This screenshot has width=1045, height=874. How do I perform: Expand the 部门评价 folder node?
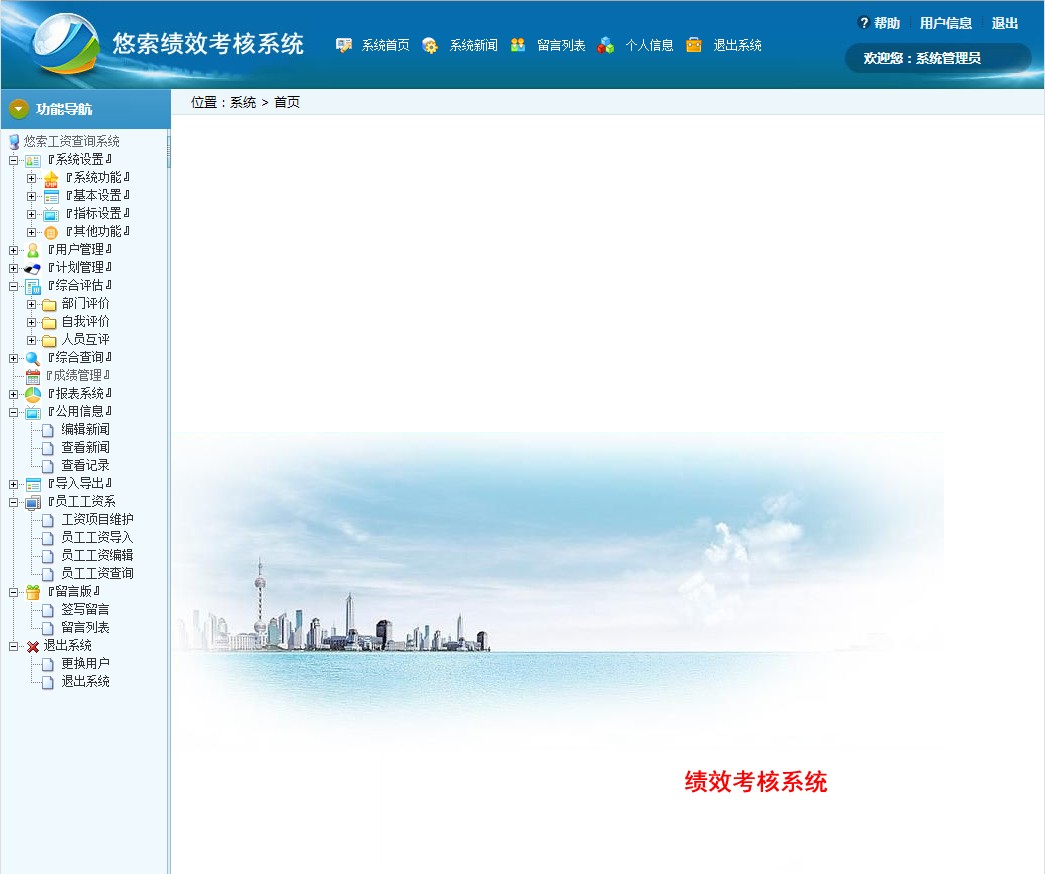point(31,304)
